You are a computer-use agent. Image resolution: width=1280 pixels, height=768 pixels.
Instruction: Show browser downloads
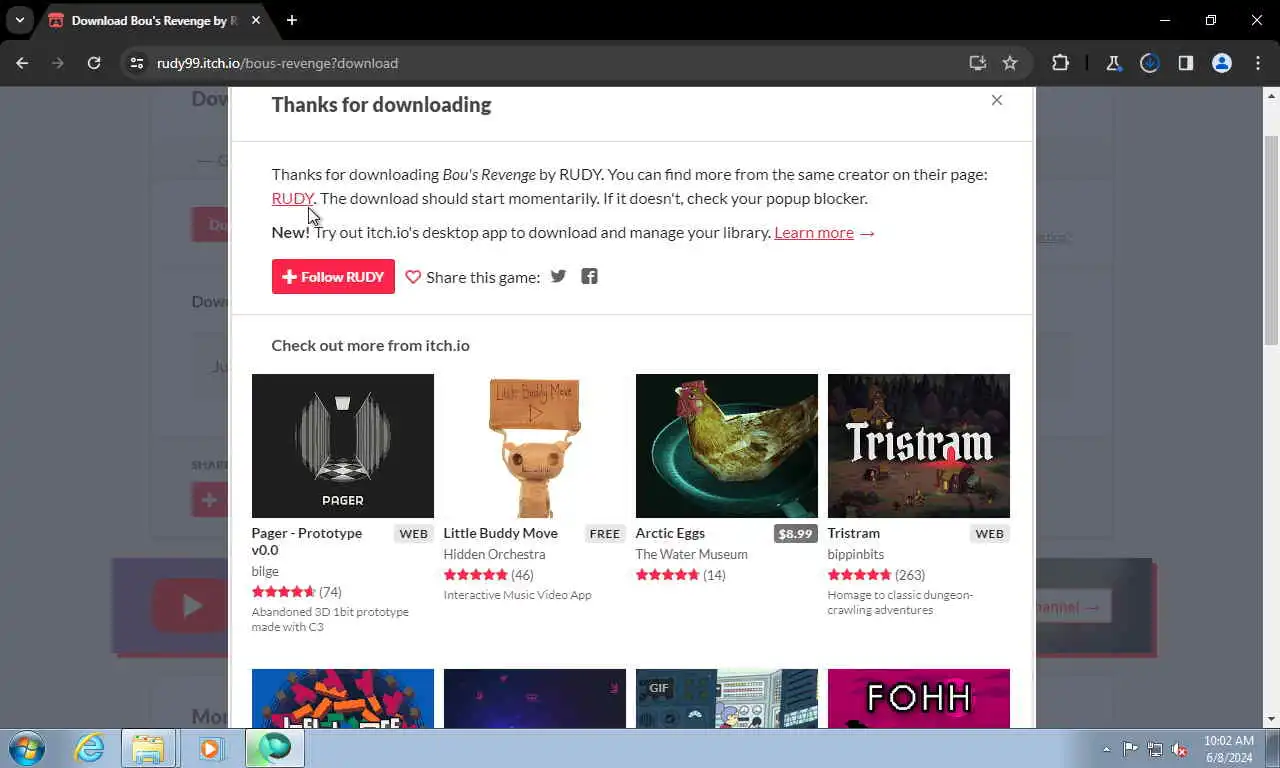coord(1149,63)
